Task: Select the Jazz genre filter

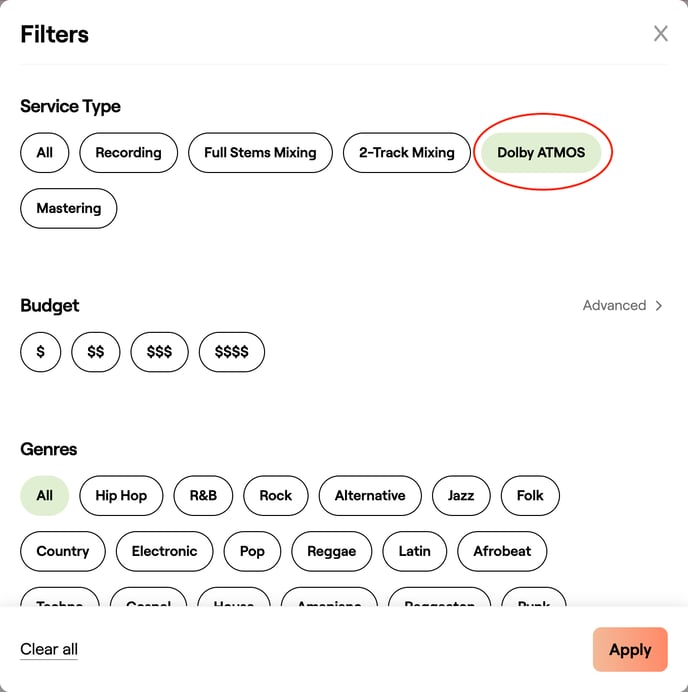Action: click(461, 496)
